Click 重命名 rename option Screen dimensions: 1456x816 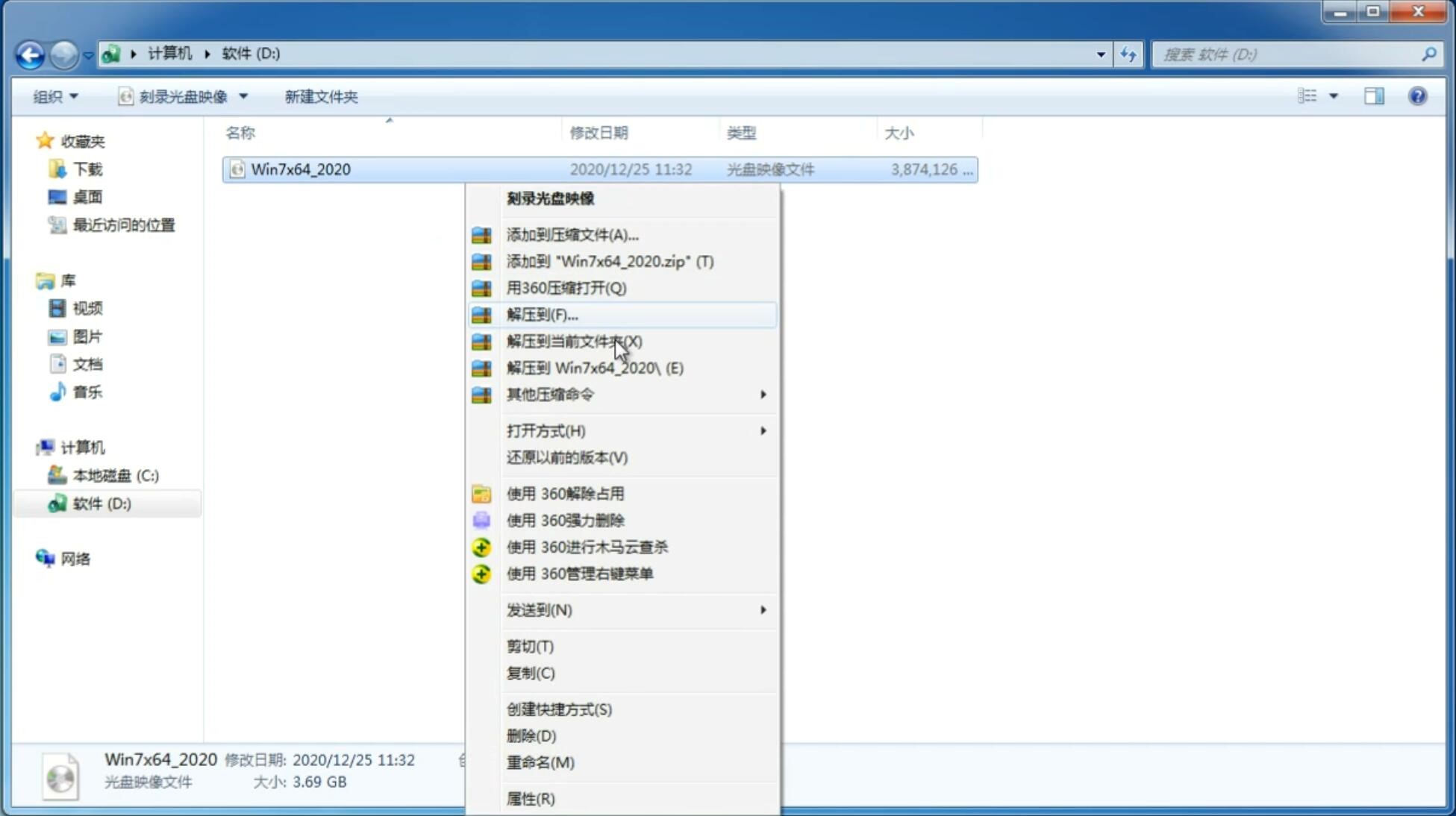[541, 762]
